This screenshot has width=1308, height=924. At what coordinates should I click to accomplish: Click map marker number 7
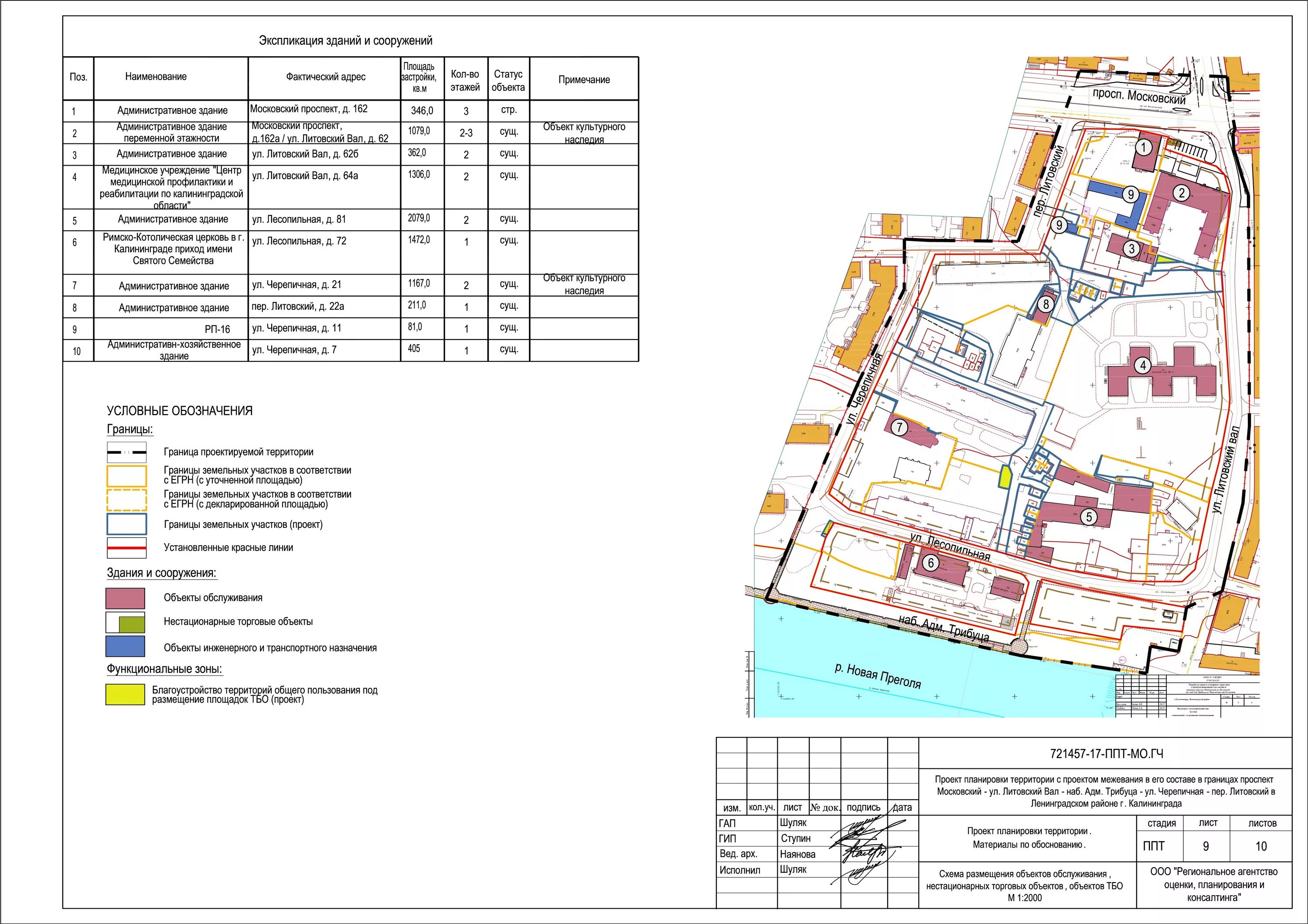point(899,427)
